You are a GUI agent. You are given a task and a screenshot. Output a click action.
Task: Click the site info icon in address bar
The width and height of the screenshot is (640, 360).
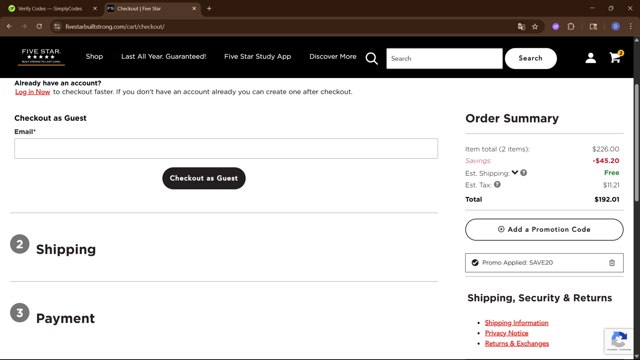[x=57, y=27]
